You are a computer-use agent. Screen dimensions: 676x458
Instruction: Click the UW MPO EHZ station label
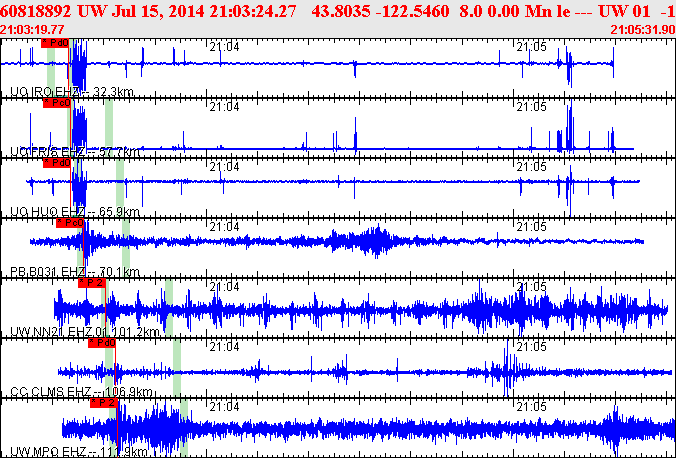79,452
